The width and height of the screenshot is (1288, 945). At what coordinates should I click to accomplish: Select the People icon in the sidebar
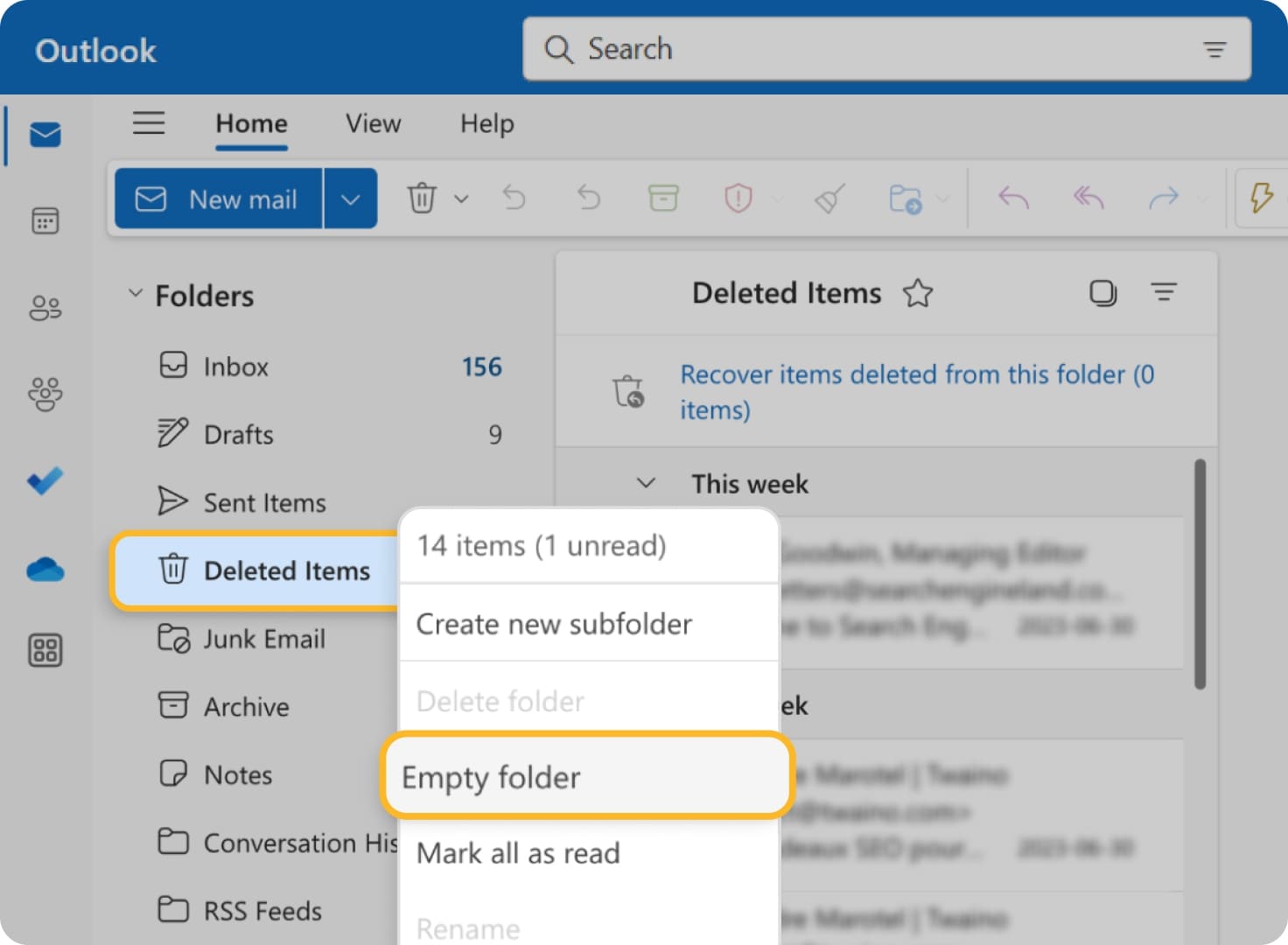pyautogui.click(x=45, y=307)
